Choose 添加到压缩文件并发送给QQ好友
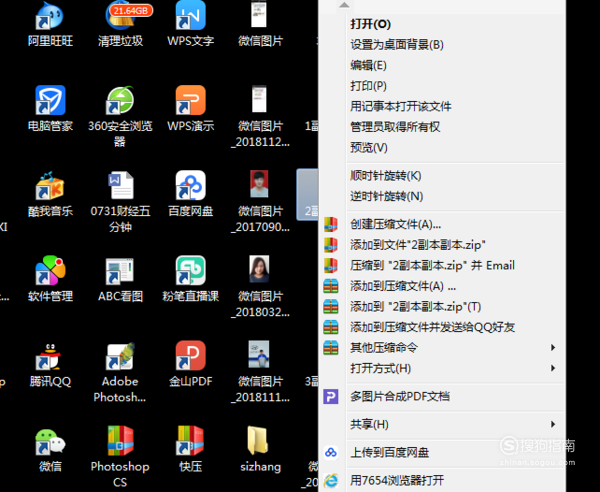The width and height of the screenshot is (600, 492). coord(442,327)
